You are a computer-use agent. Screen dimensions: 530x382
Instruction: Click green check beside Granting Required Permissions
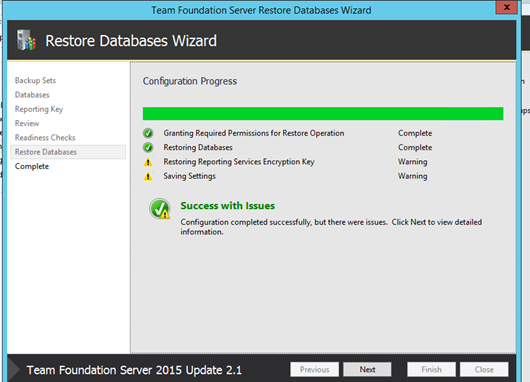[x=148, y=133]
